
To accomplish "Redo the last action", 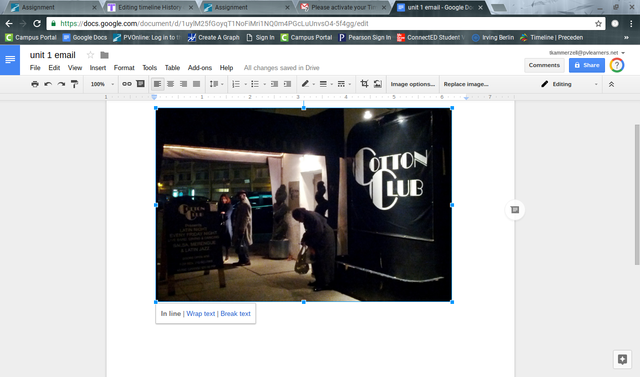I will pos(61,84).
